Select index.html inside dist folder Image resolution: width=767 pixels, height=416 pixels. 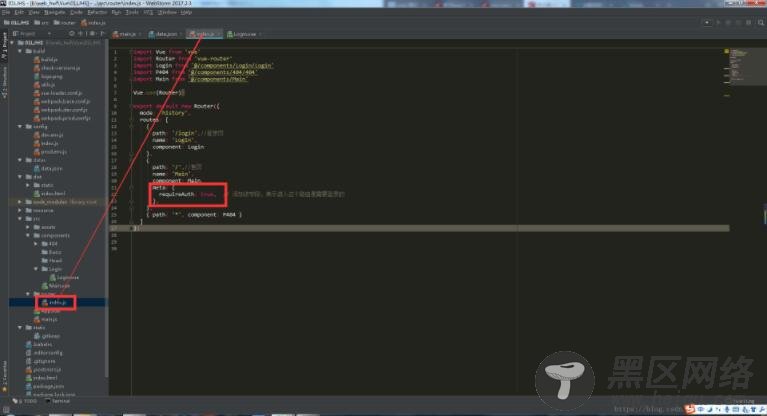(49, 193)
